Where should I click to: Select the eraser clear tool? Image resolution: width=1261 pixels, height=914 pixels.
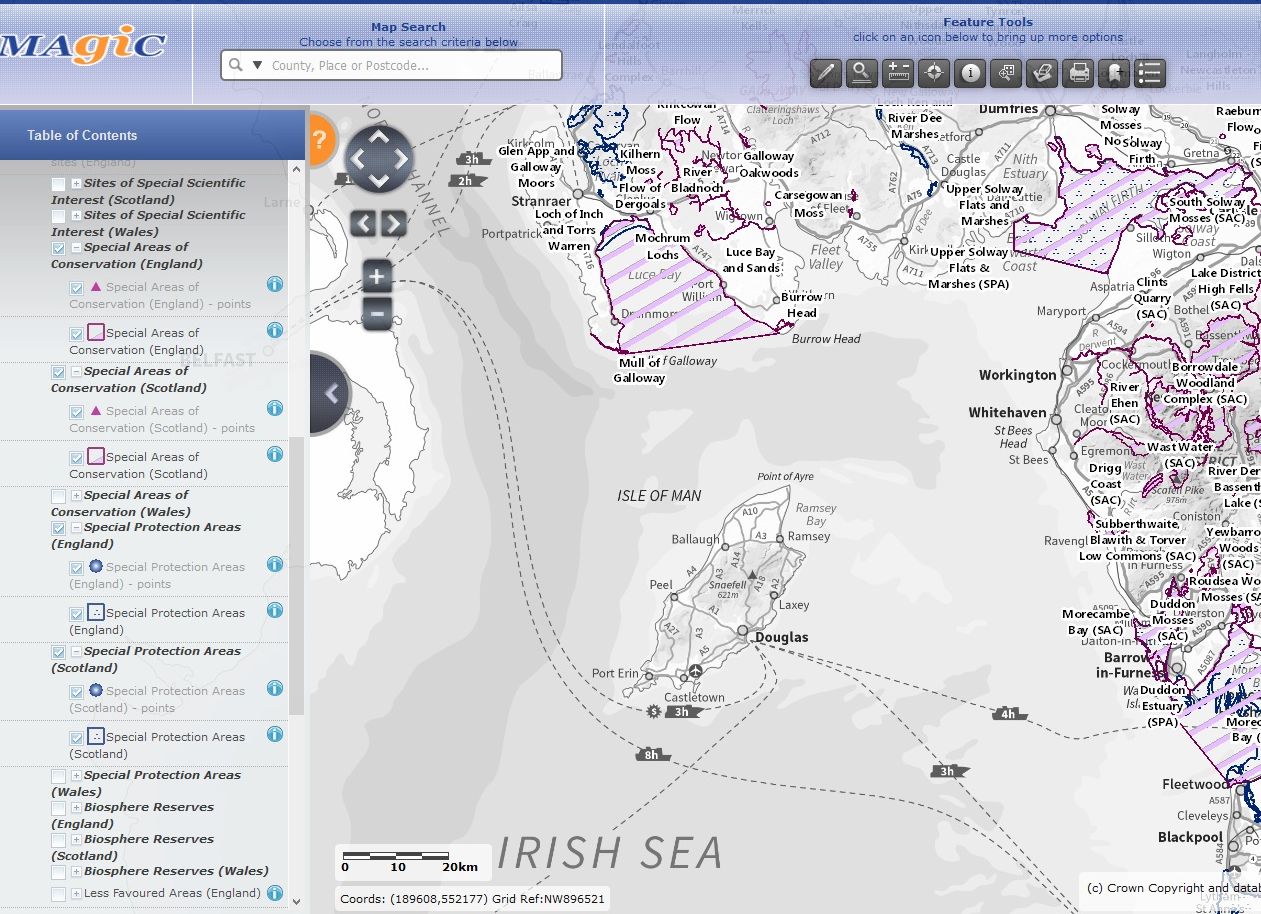(1042, 73)
